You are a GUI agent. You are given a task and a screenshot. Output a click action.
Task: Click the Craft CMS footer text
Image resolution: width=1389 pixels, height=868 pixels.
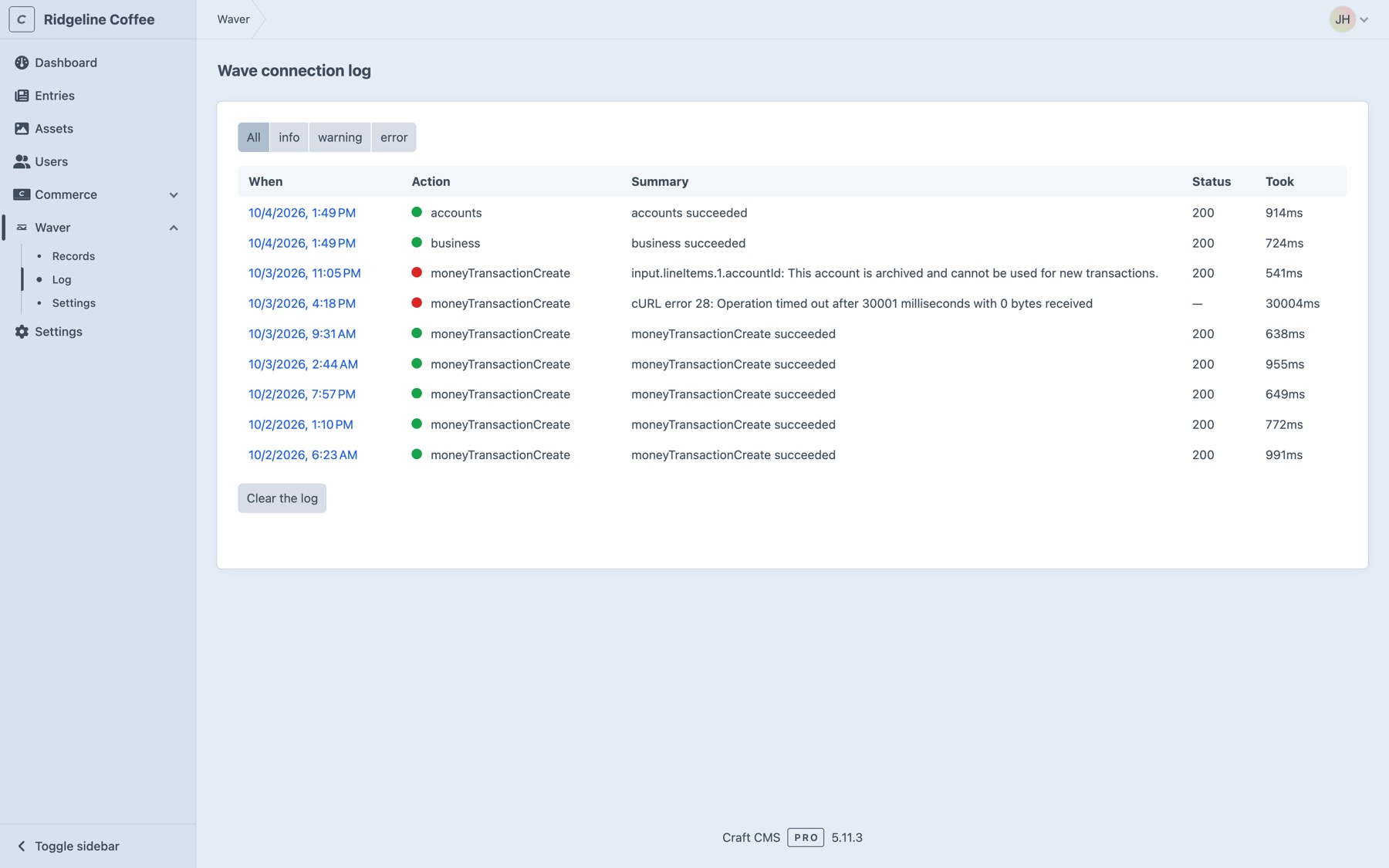pos(751,838)
